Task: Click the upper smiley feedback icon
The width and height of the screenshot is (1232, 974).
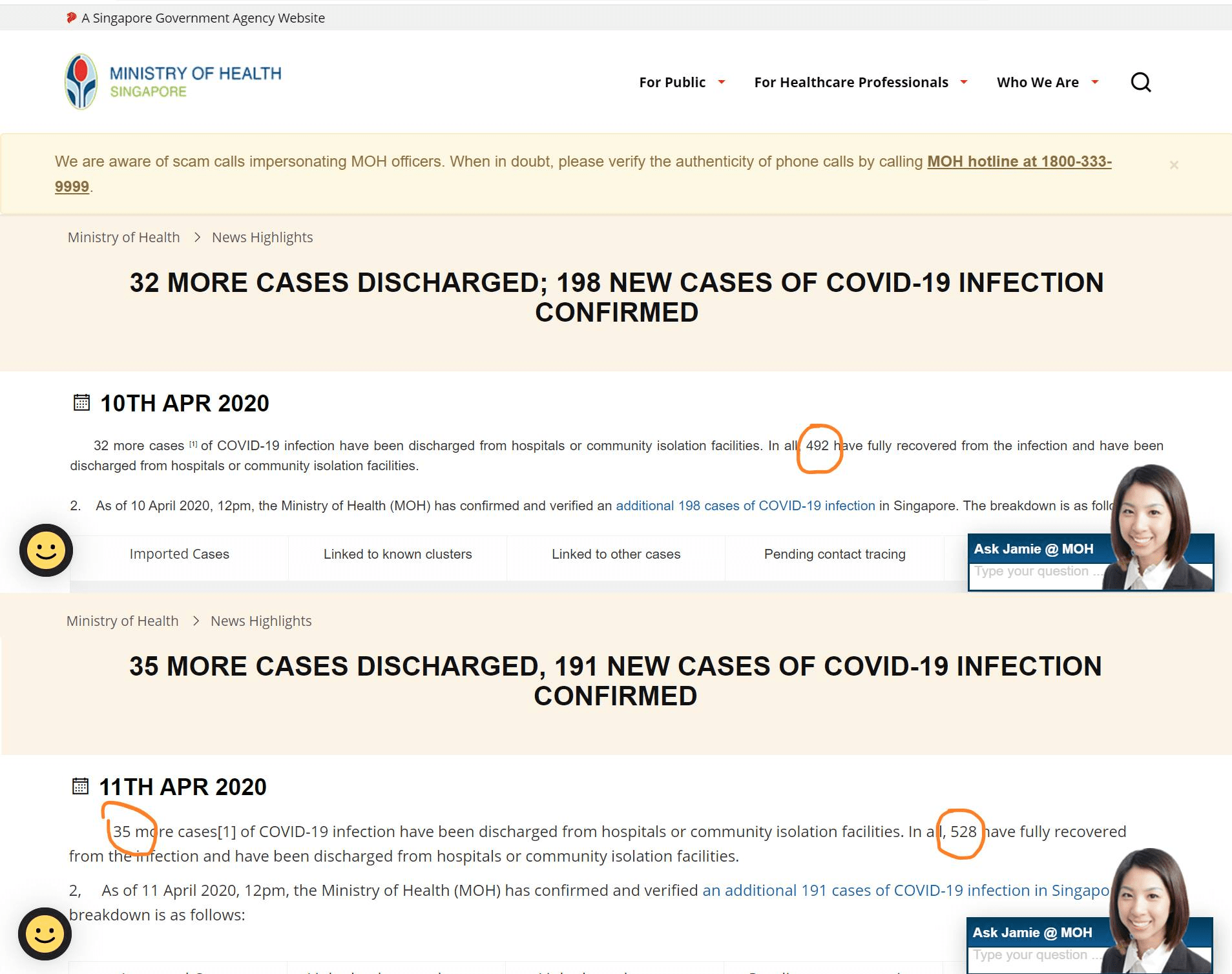Action: pos(46,550)
